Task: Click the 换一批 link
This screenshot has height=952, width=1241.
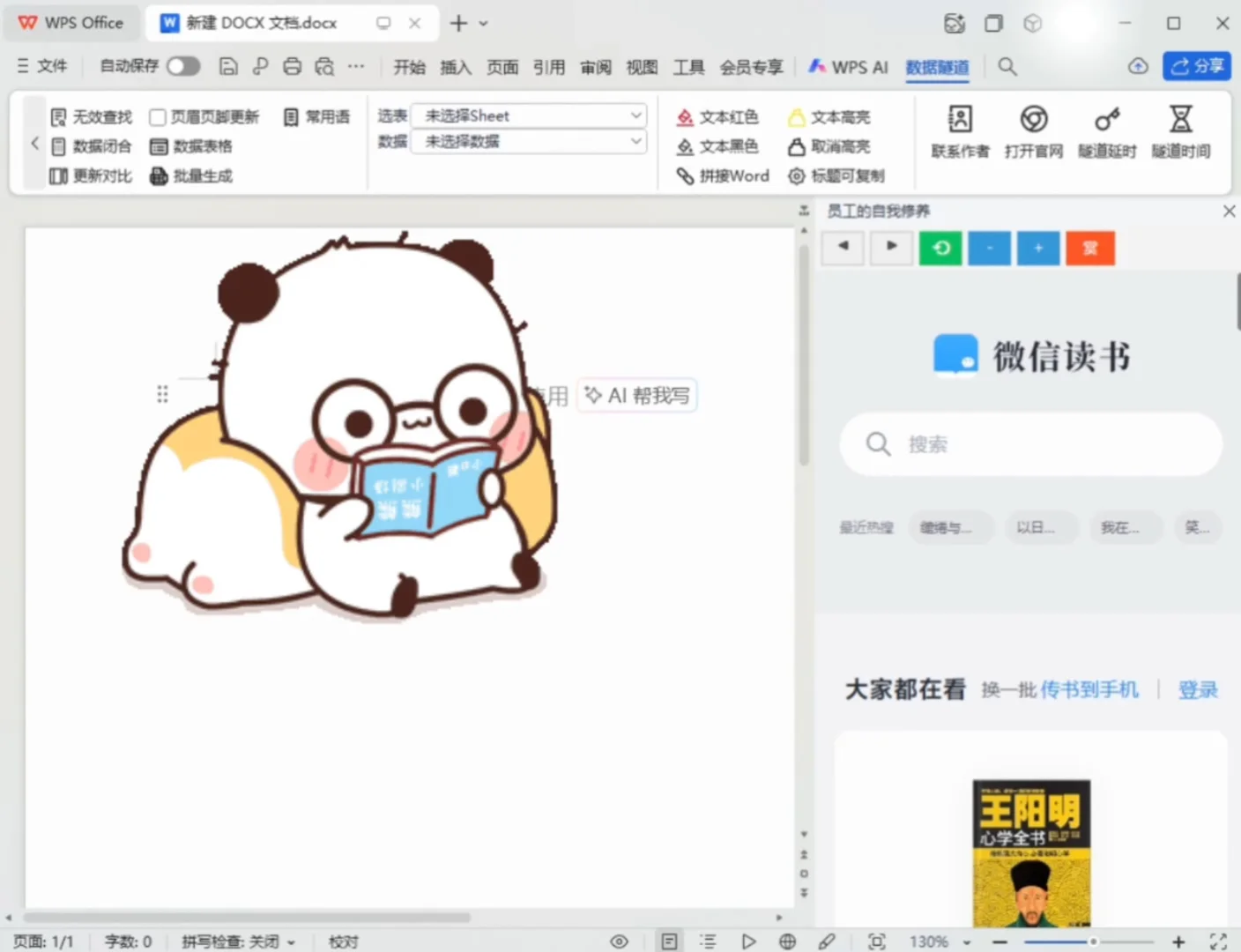Action: 1008,689
